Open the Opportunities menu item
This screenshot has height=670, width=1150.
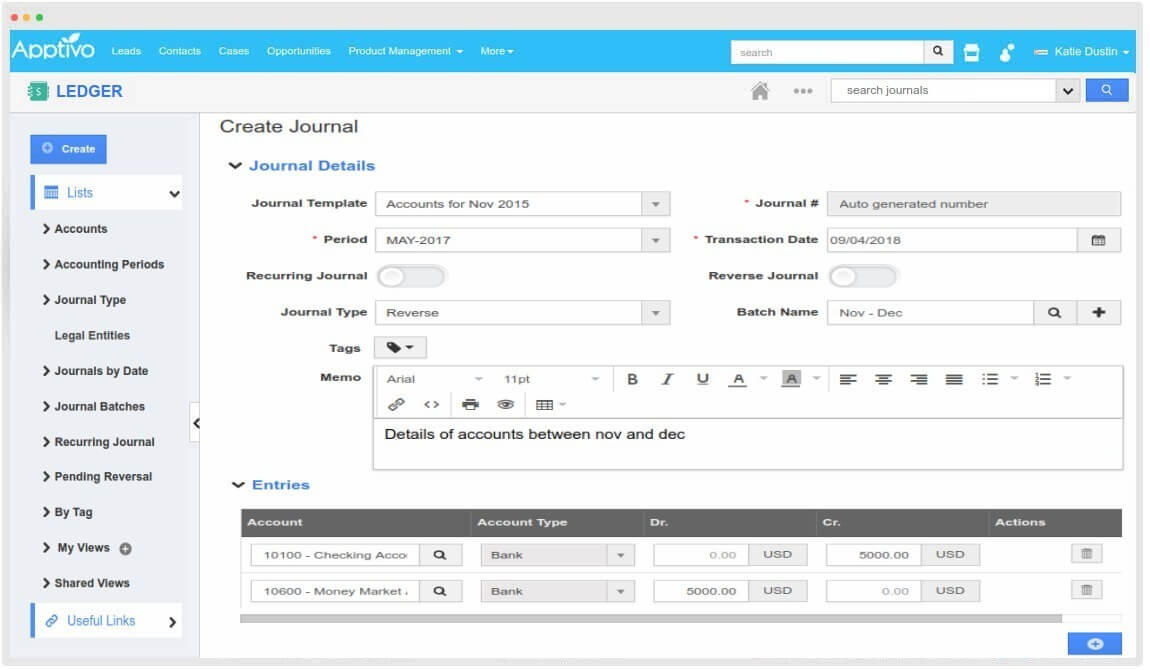point(298,51)
